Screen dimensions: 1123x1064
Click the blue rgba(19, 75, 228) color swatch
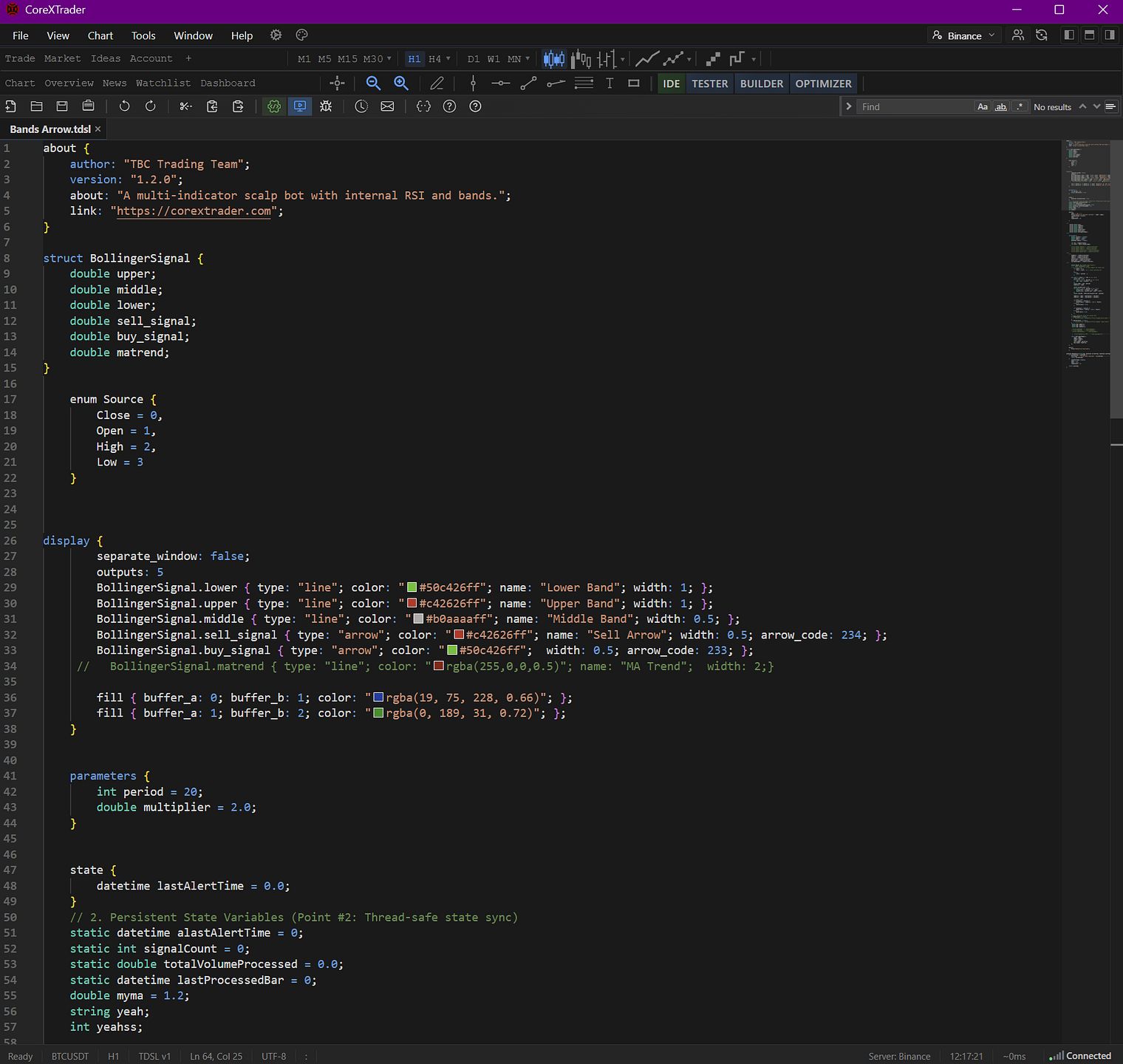coord(378,698)
